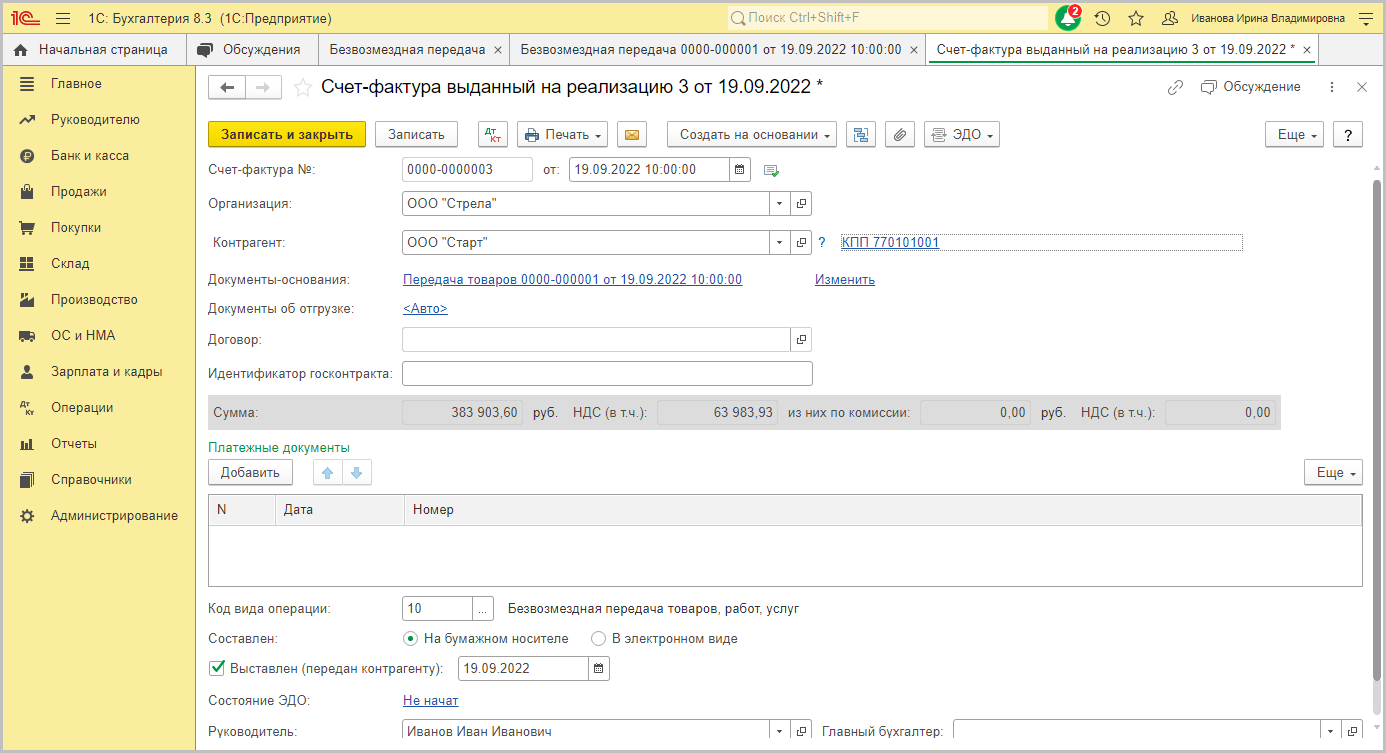Open help question mark button
The height and width of the screenshot is (753, 1386).
pos(1348,135)
